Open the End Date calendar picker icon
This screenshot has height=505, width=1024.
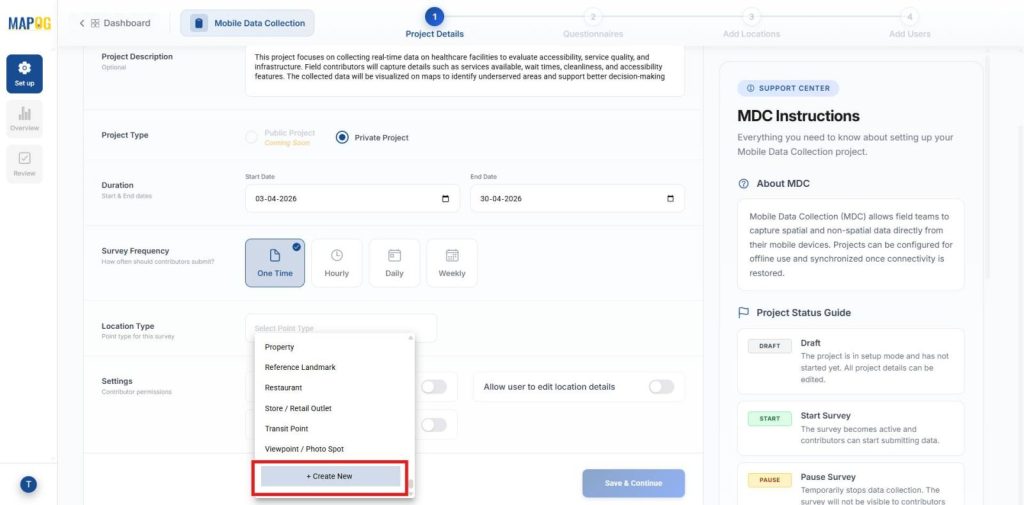pos(670,199)
